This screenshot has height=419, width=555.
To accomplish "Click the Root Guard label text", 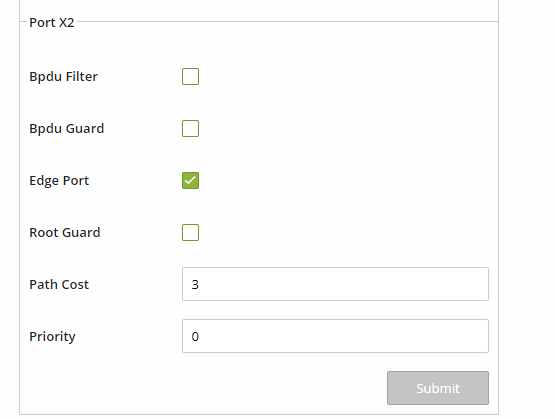I will [65, 233].
